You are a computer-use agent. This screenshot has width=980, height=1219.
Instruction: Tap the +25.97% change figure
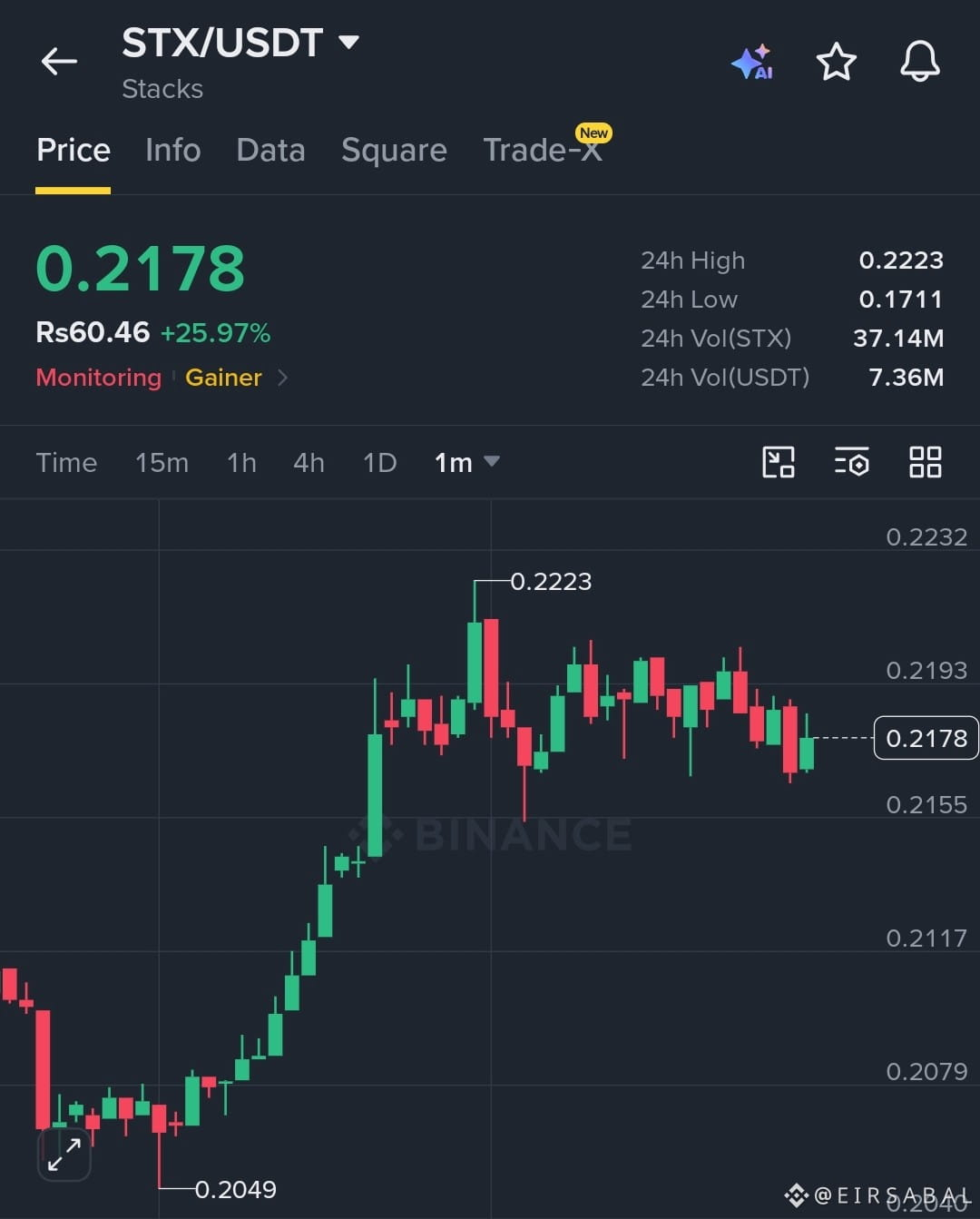point(215,333)
